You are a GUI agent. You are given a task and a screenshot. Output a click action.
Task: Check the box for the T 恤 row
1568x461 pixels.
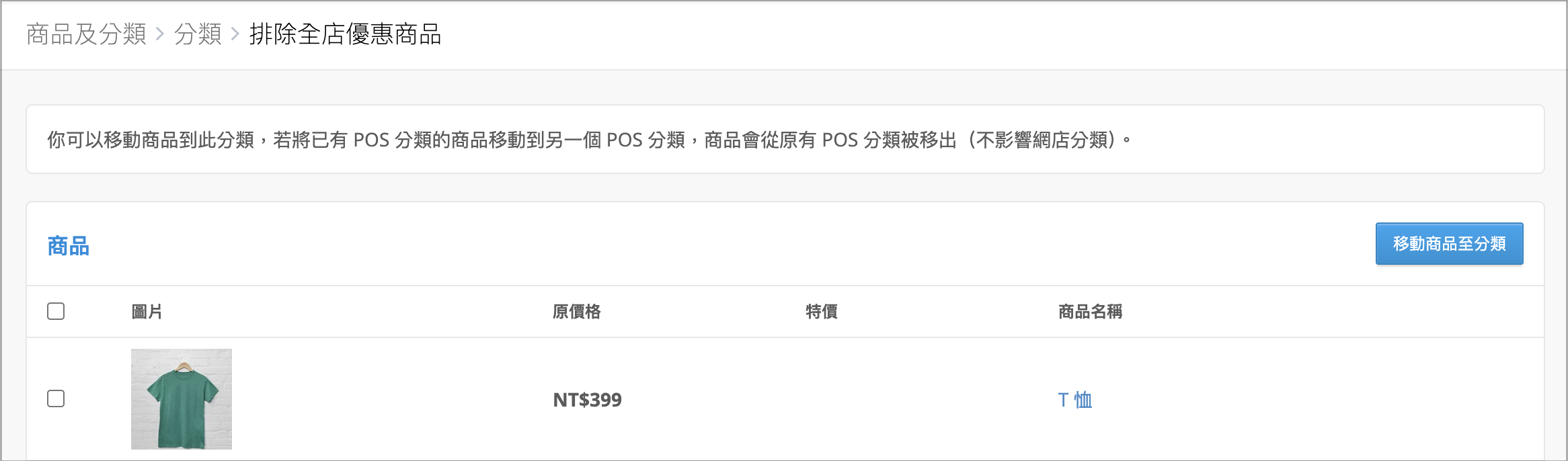point(56,399)
